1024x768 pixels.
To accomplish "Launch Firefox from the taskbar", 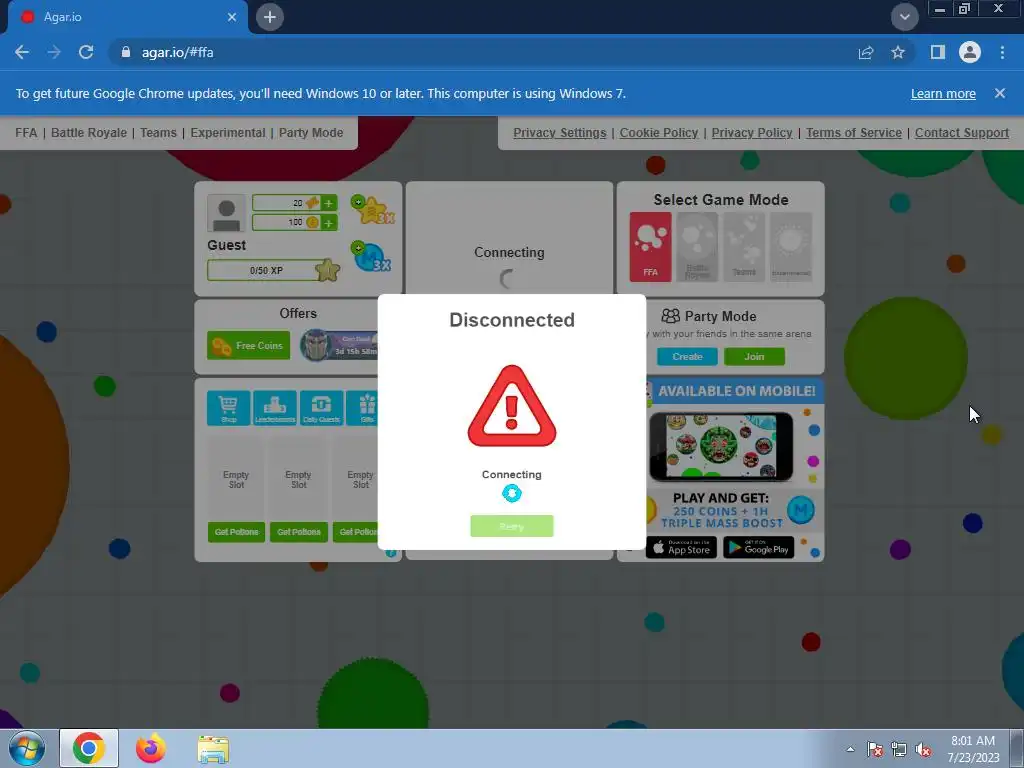I will coord(151,748).
